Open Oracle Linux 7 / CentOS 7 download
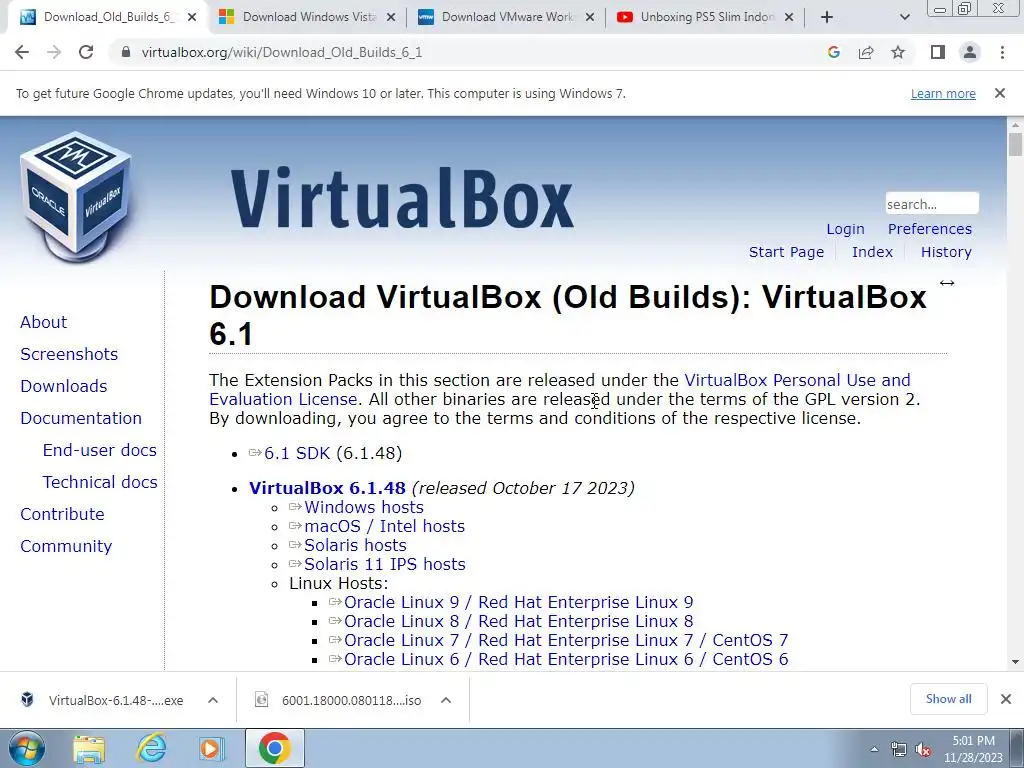This screenshot has height=768, width=1024. pyautogui.click(x=566, y=640)
